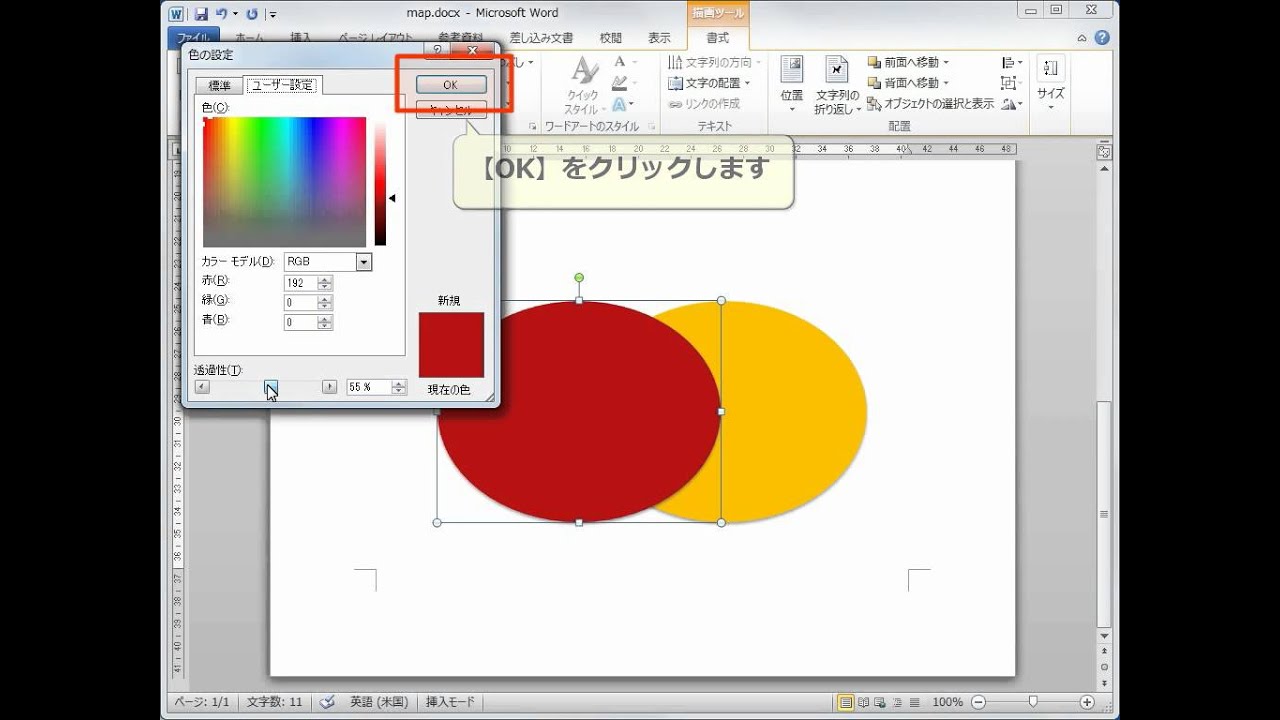Screen dimensions: 1280x720
Task: Click the transparency slider thumb
Action: (x=271, y=387)
